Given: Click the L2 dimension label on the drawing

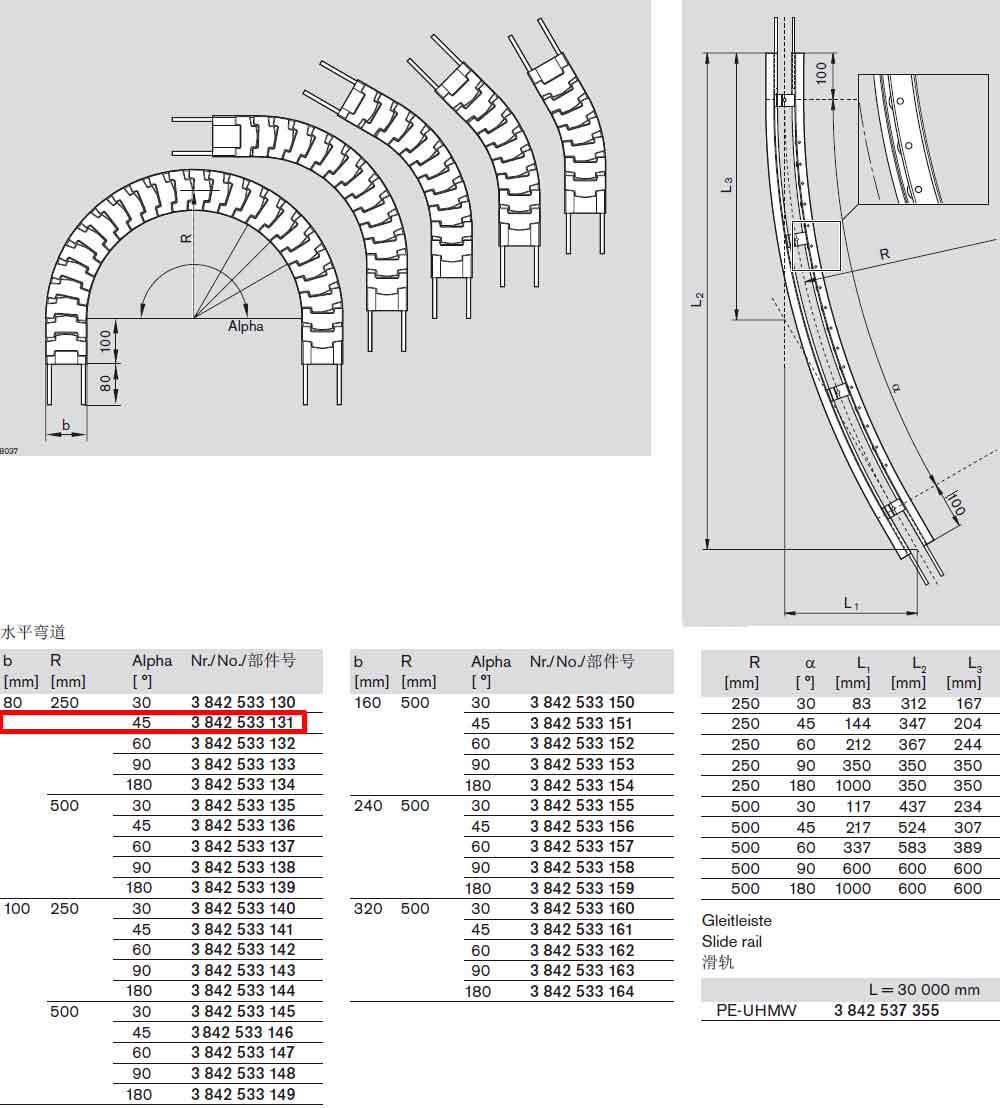Looking at the screenshot, I should coord(698,299).
